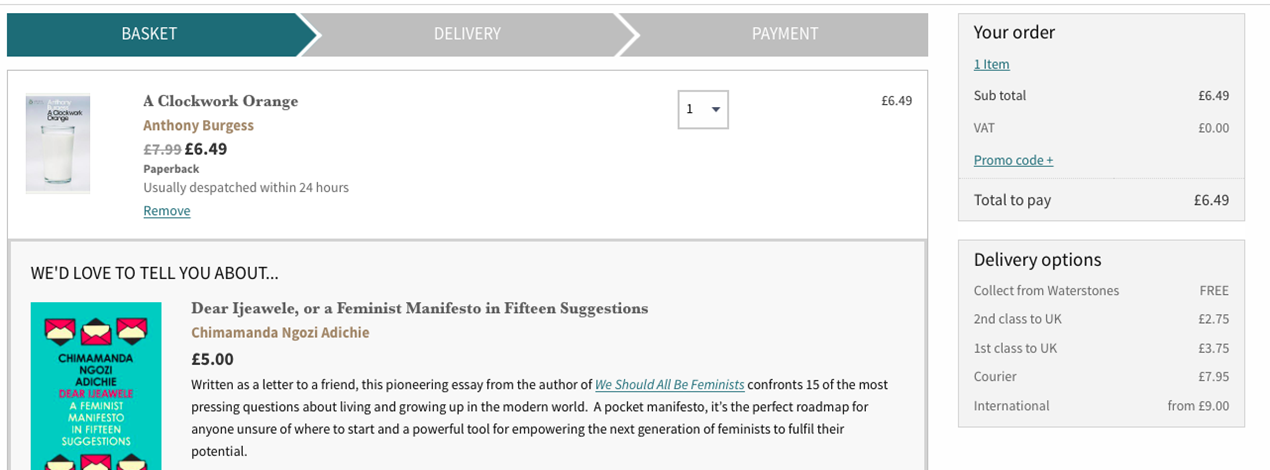Open the quantity dropdown for A Clockwork Orange
This screenshot has height=470, width=1270.
[703, 109]
